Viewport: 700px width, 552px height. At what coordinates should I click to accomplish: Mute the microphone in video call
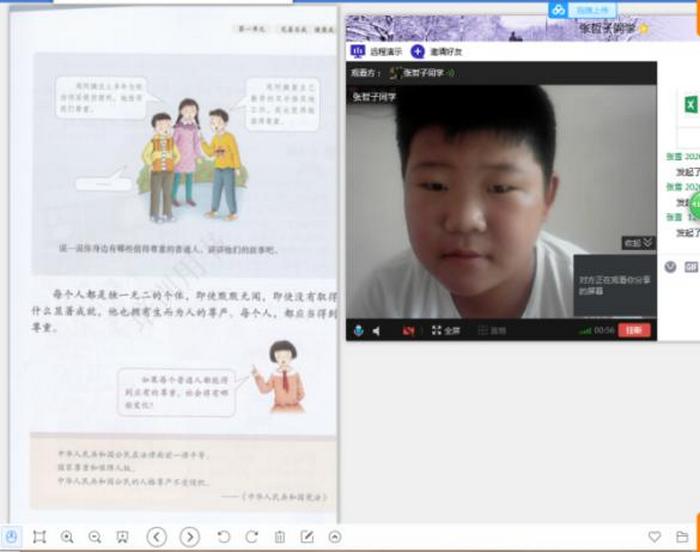[x=358, y=330]
